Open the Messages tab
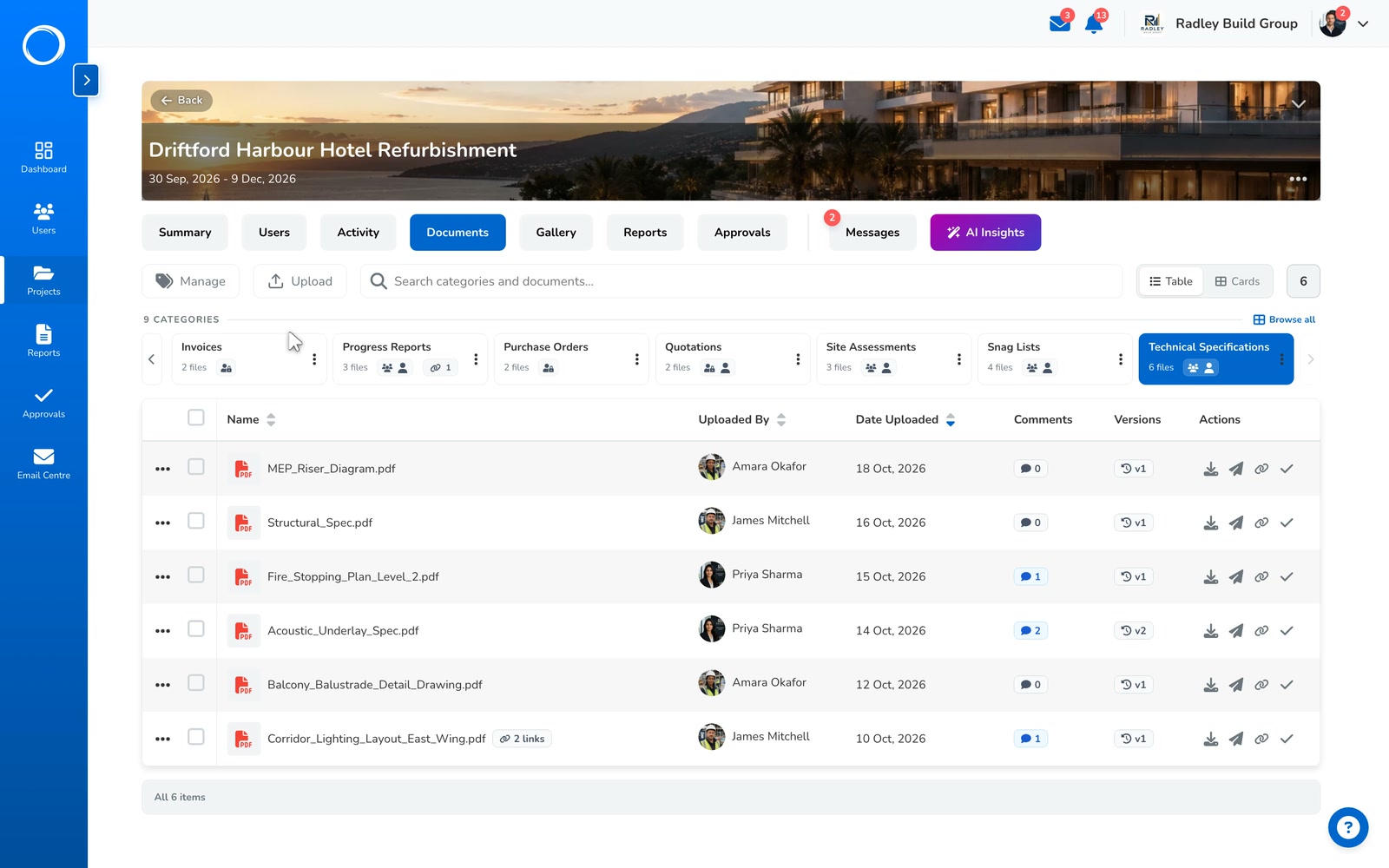 [x=872, y=233]
